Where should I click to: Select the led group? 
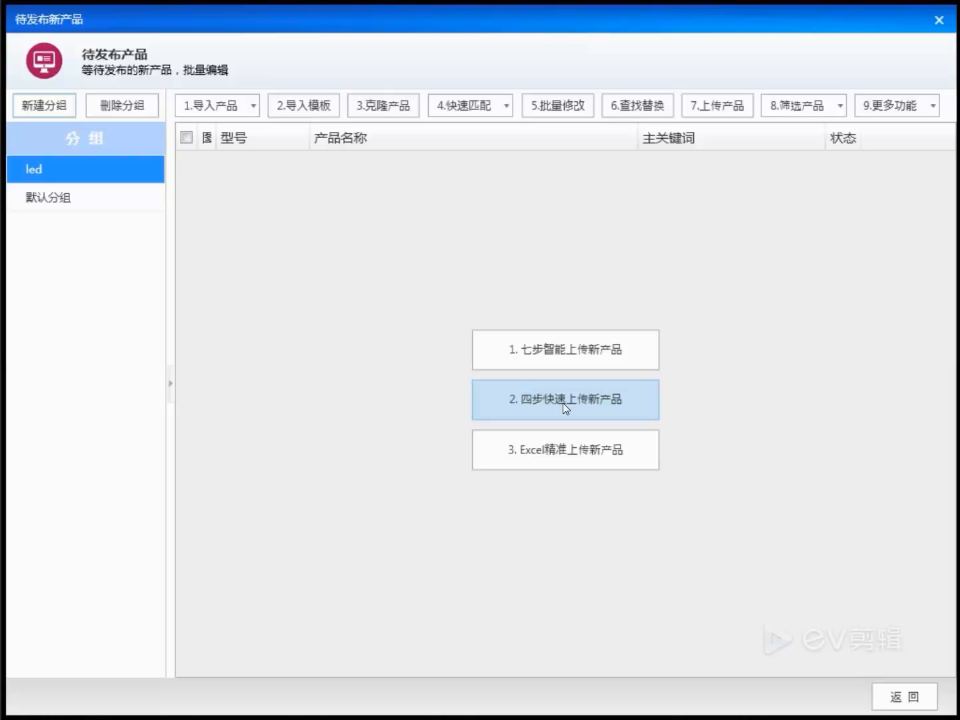86,170
